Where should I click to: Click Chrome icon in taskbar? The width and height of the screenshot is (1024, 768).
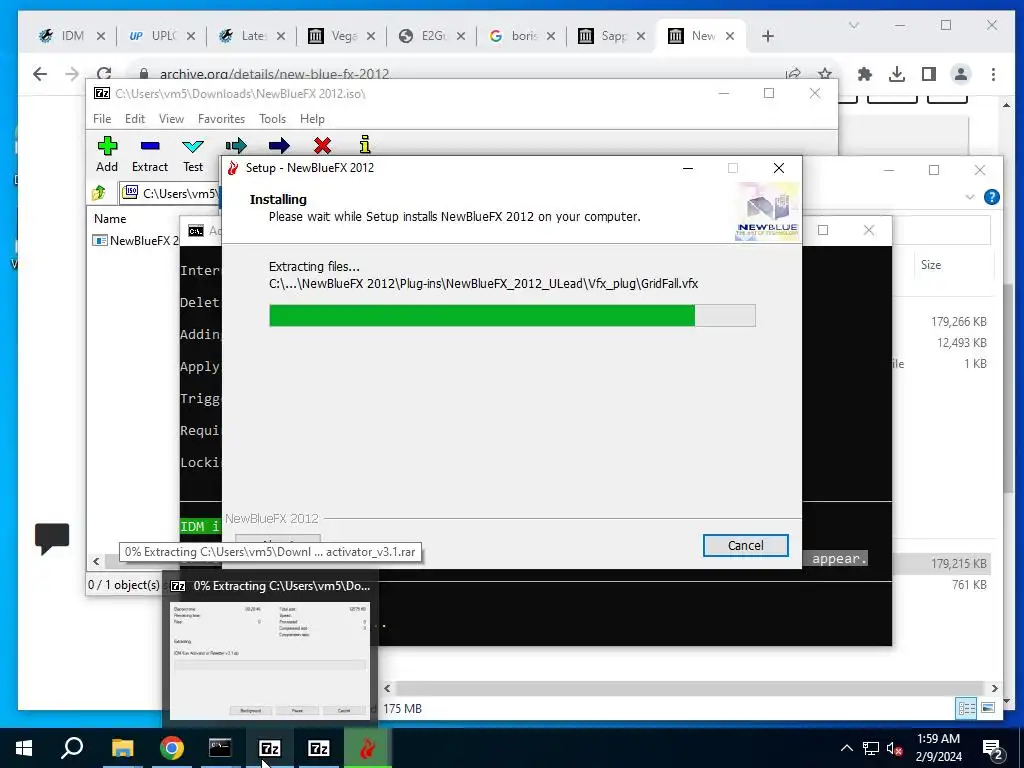(171, 748)
